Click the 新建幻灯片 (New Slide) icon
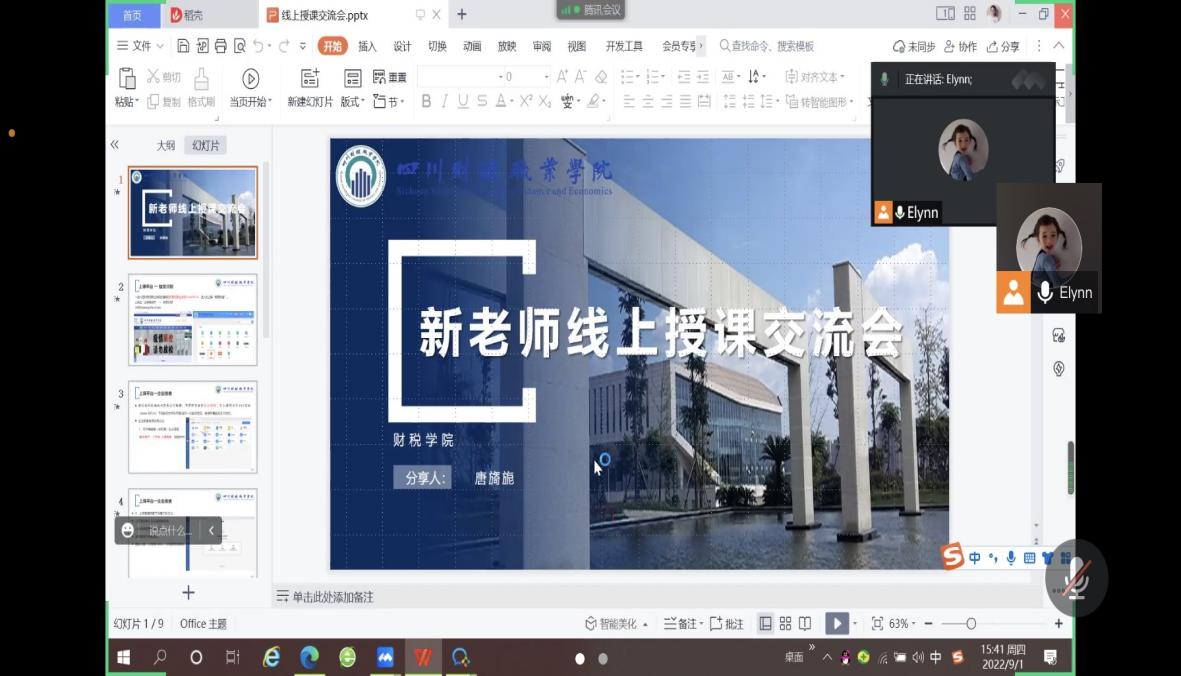 click(310, 79)
